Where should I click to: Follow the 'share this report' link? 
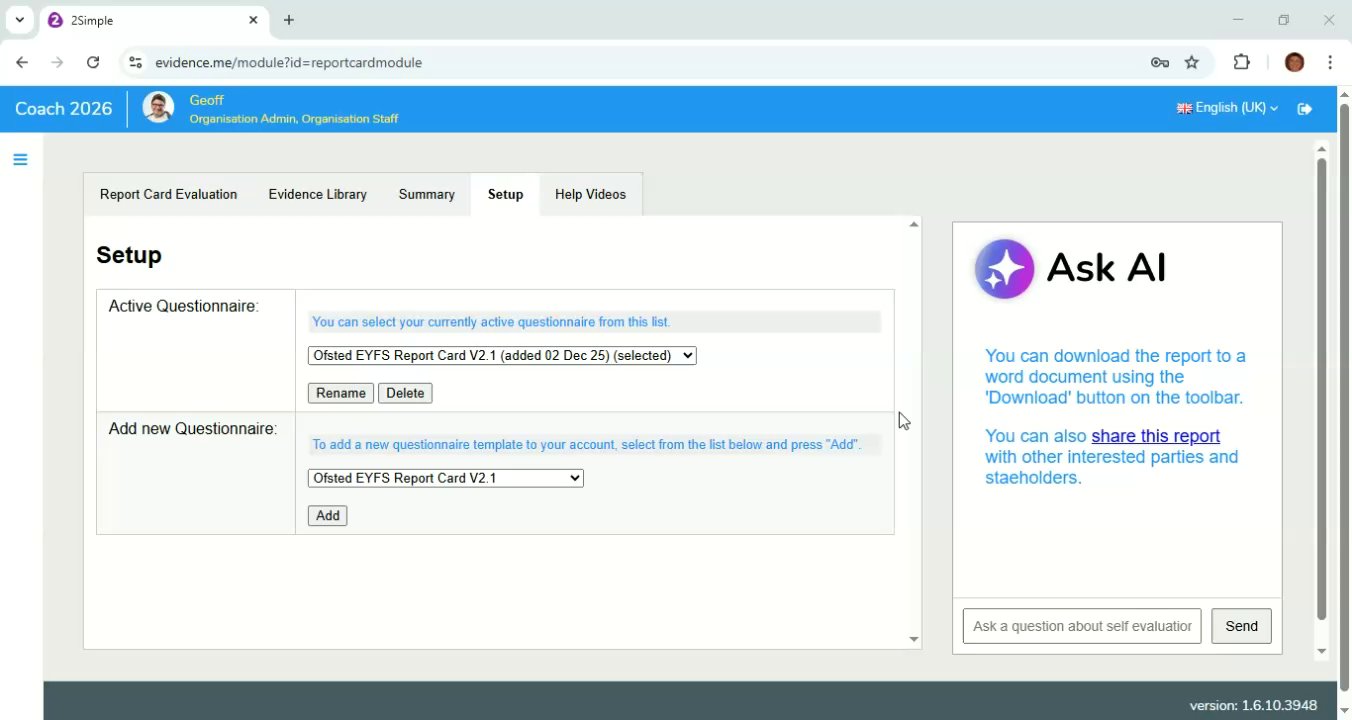click(1156, 436)
